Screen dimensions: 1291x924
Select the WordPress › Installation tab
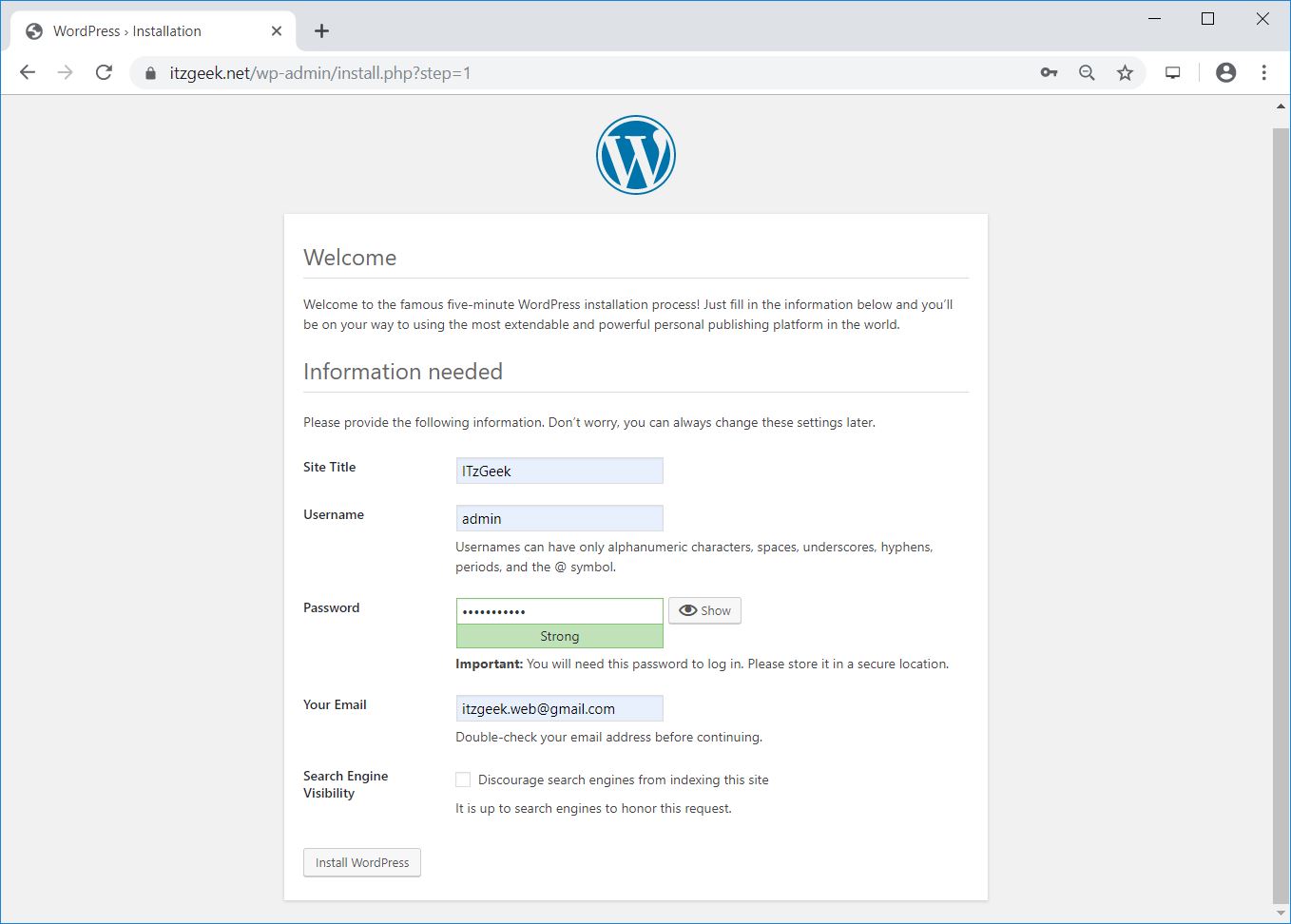152,31
